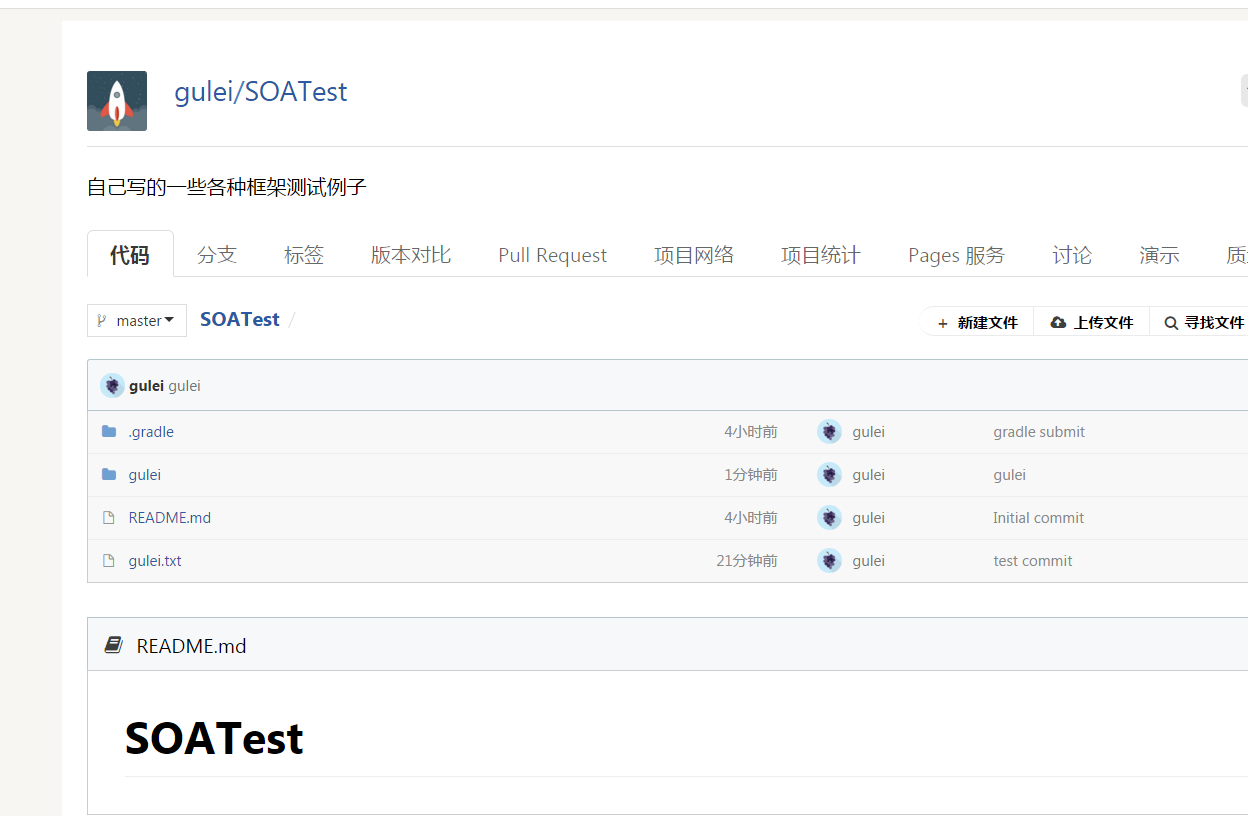The image size is (1248, 816).
Task: Switch to the 项目统计 tab
Action: tap(820, 255)
